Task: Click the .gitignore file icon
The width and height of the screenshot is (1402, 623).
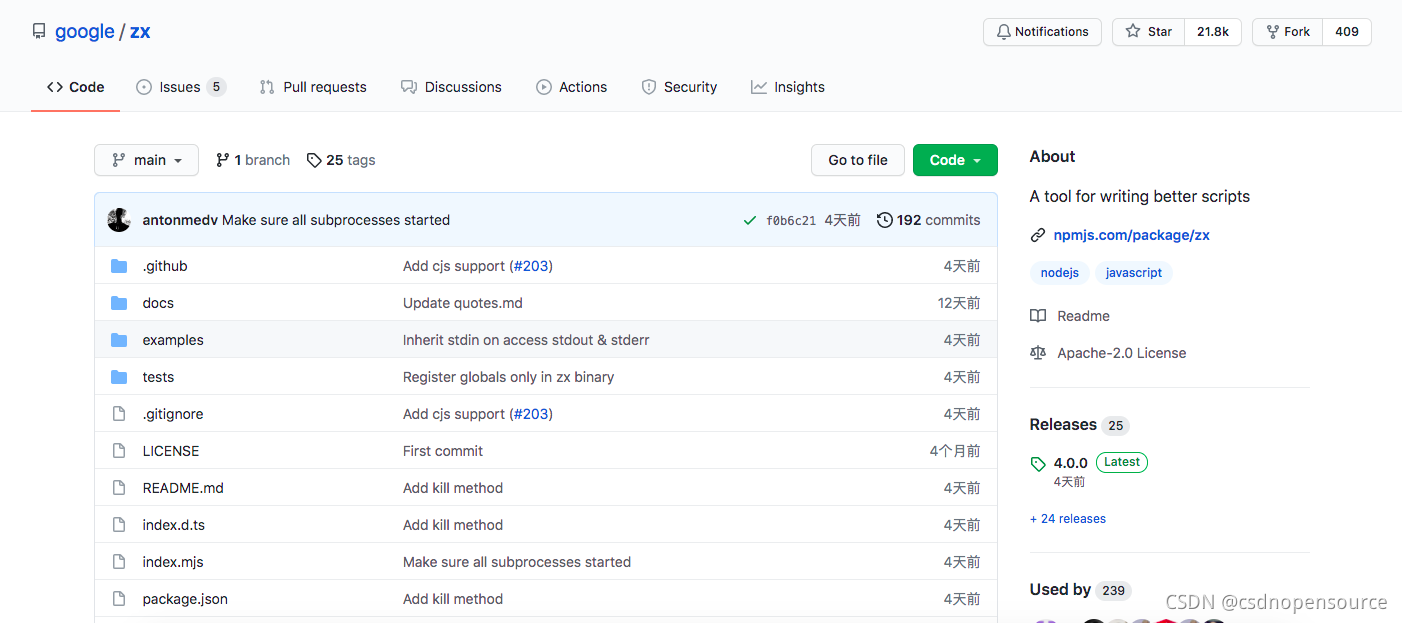Action: [x=119, y=414]
